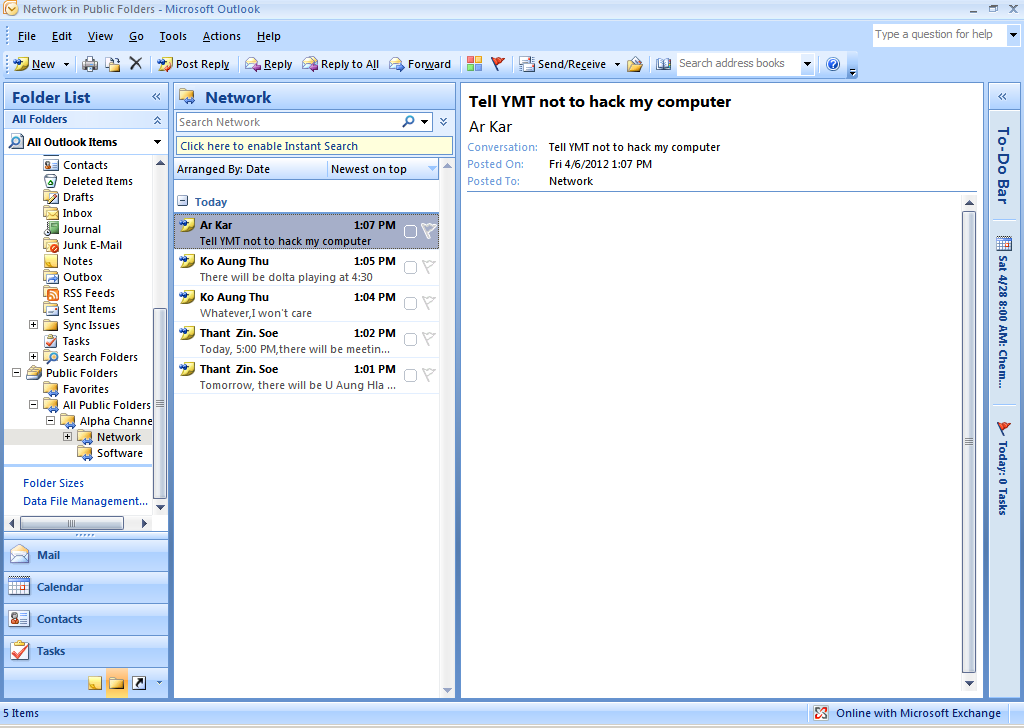The width and height of the screenshot is (1024, 728).
Task: Open the Edit menu
Action: (62, 36)
